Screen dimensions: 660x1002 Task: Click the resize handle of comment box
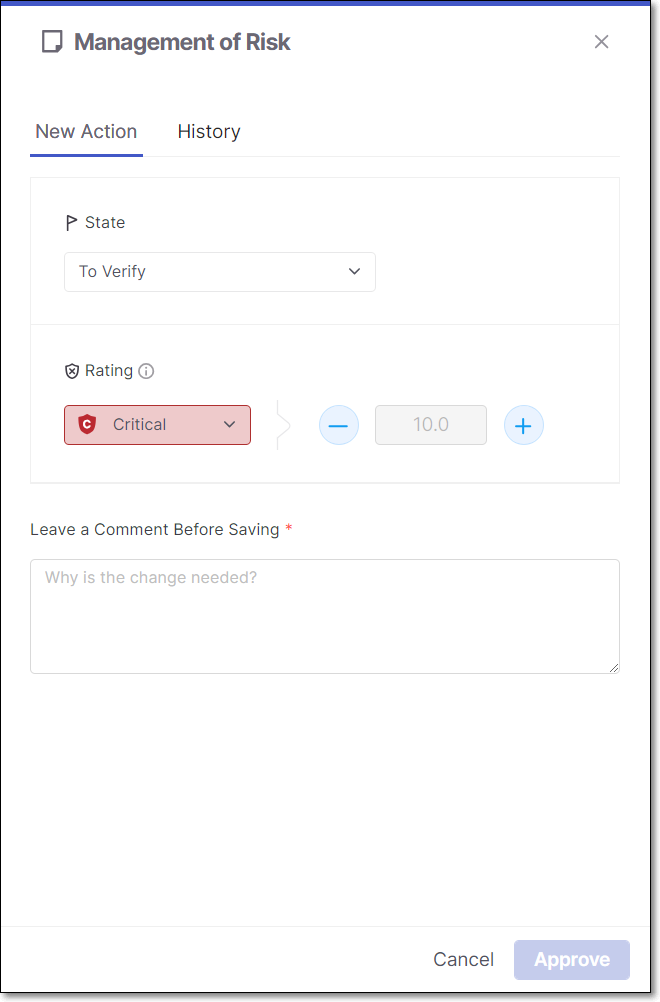pyautogui.click(x=613, y=668)
